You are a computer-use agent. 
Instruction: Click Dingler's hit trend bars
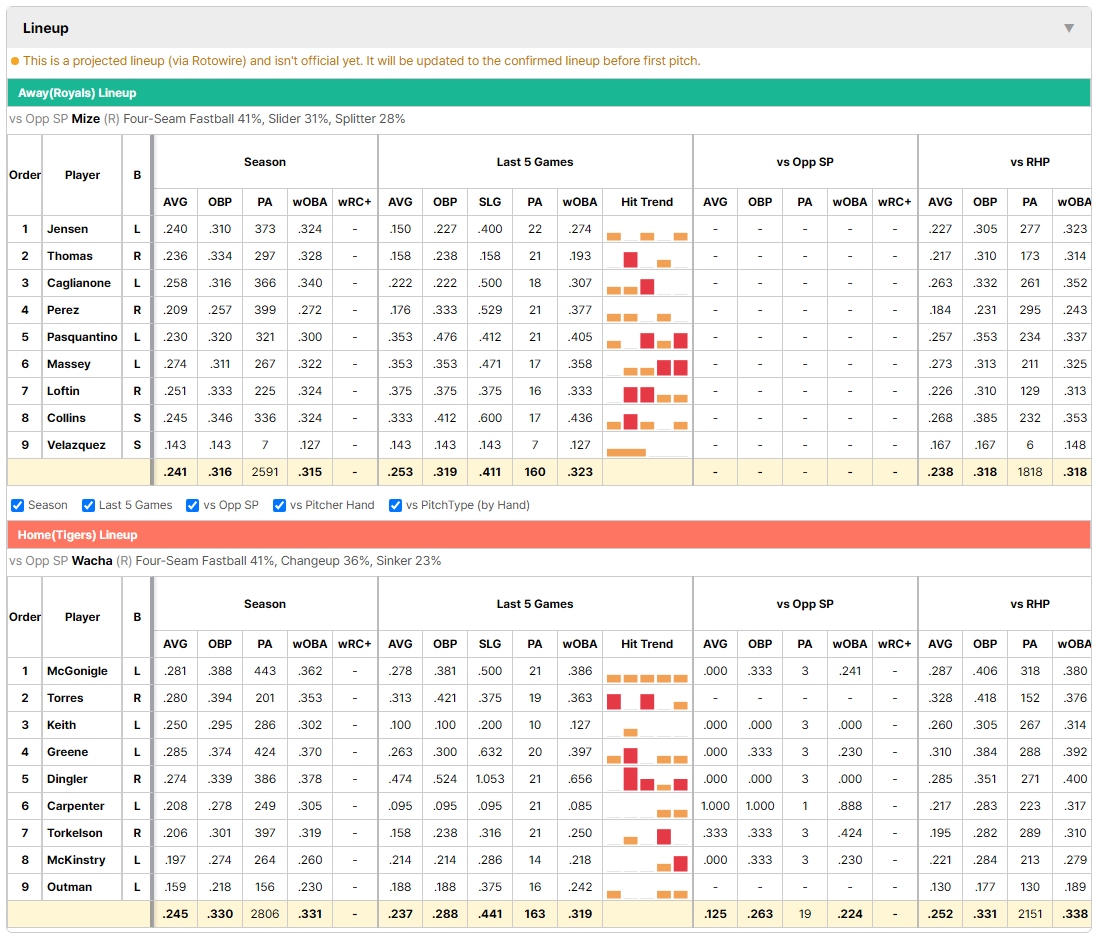pyautogui.click(x=647, y=779)
